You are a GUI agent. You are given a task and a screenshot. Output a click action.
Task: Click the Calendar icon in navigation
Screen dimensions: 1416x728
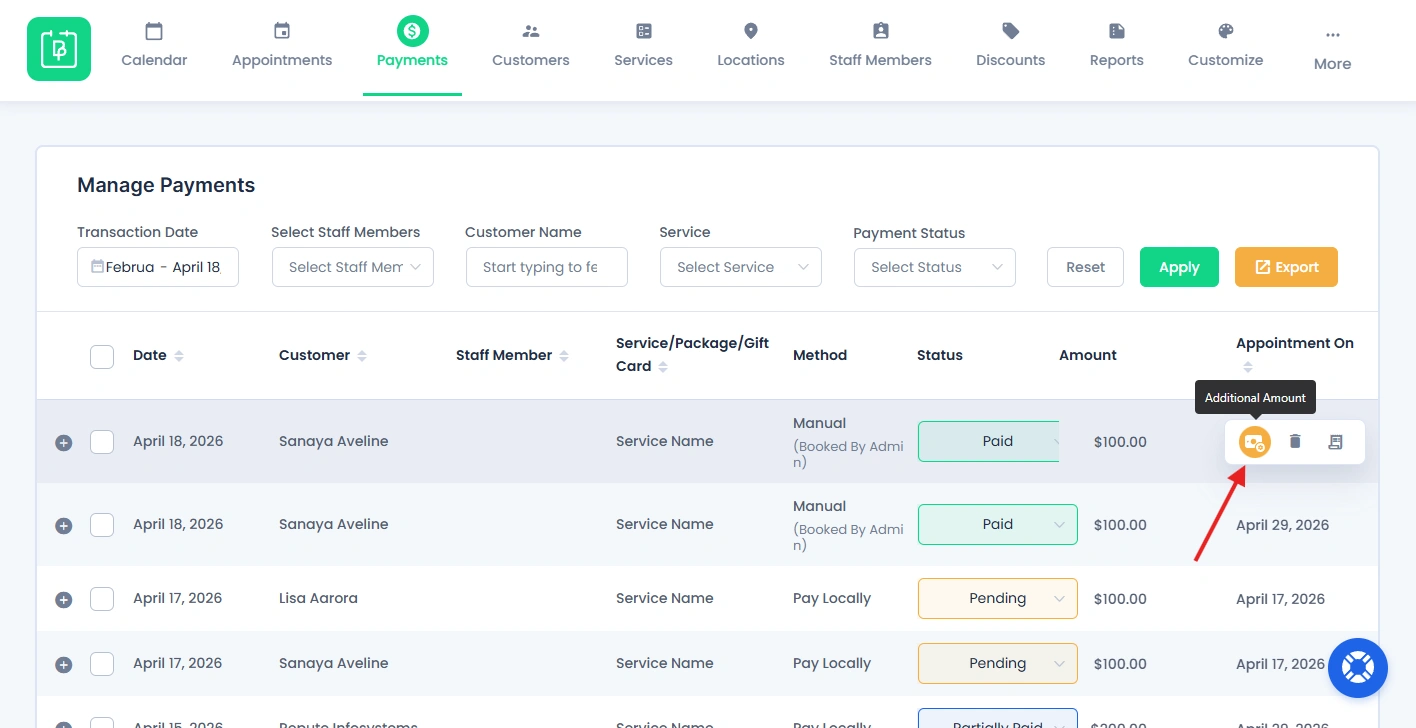click(x=154, y=31)
